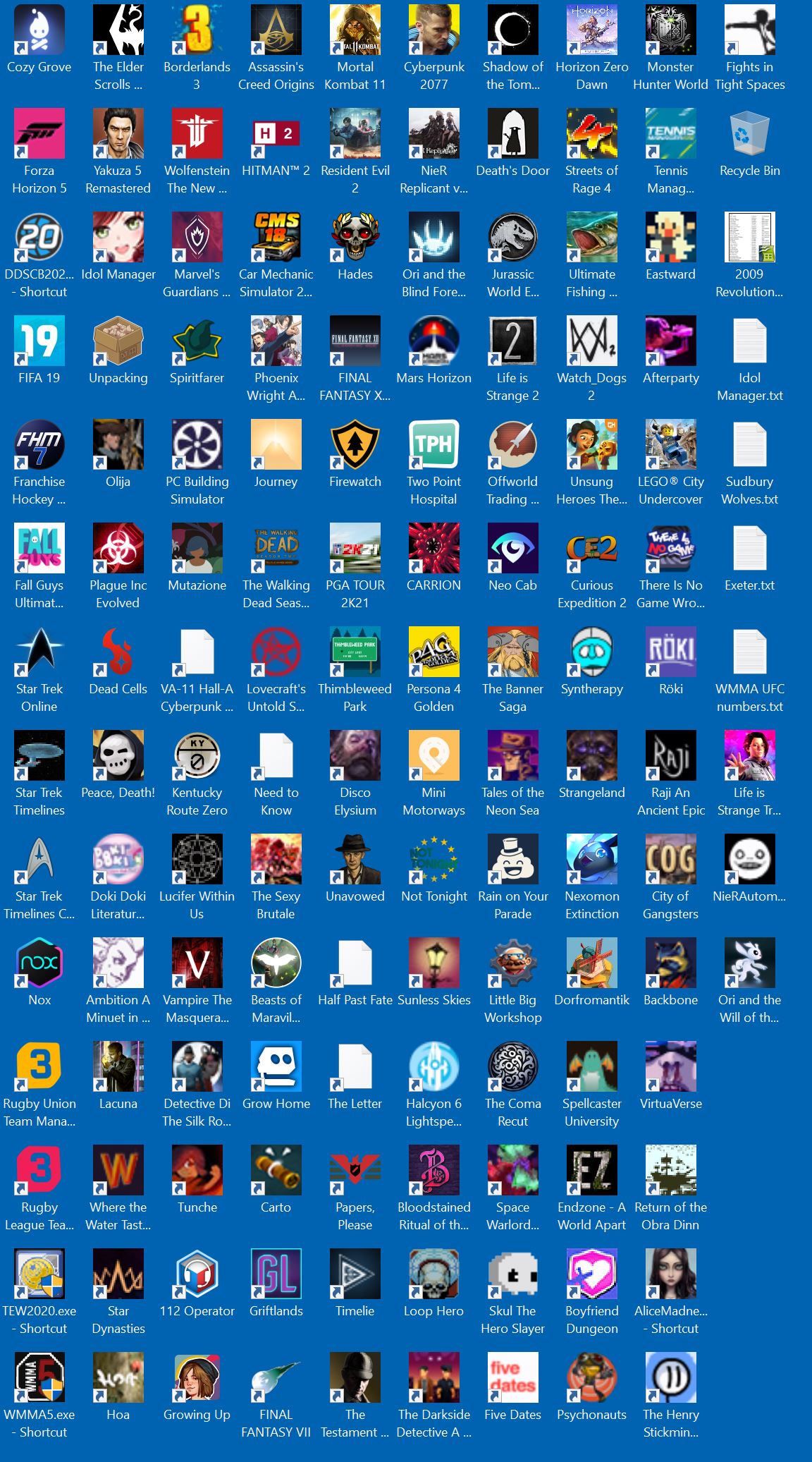Open the Recycle Bin
This screenshot has width=812, height=1462.
750,133
